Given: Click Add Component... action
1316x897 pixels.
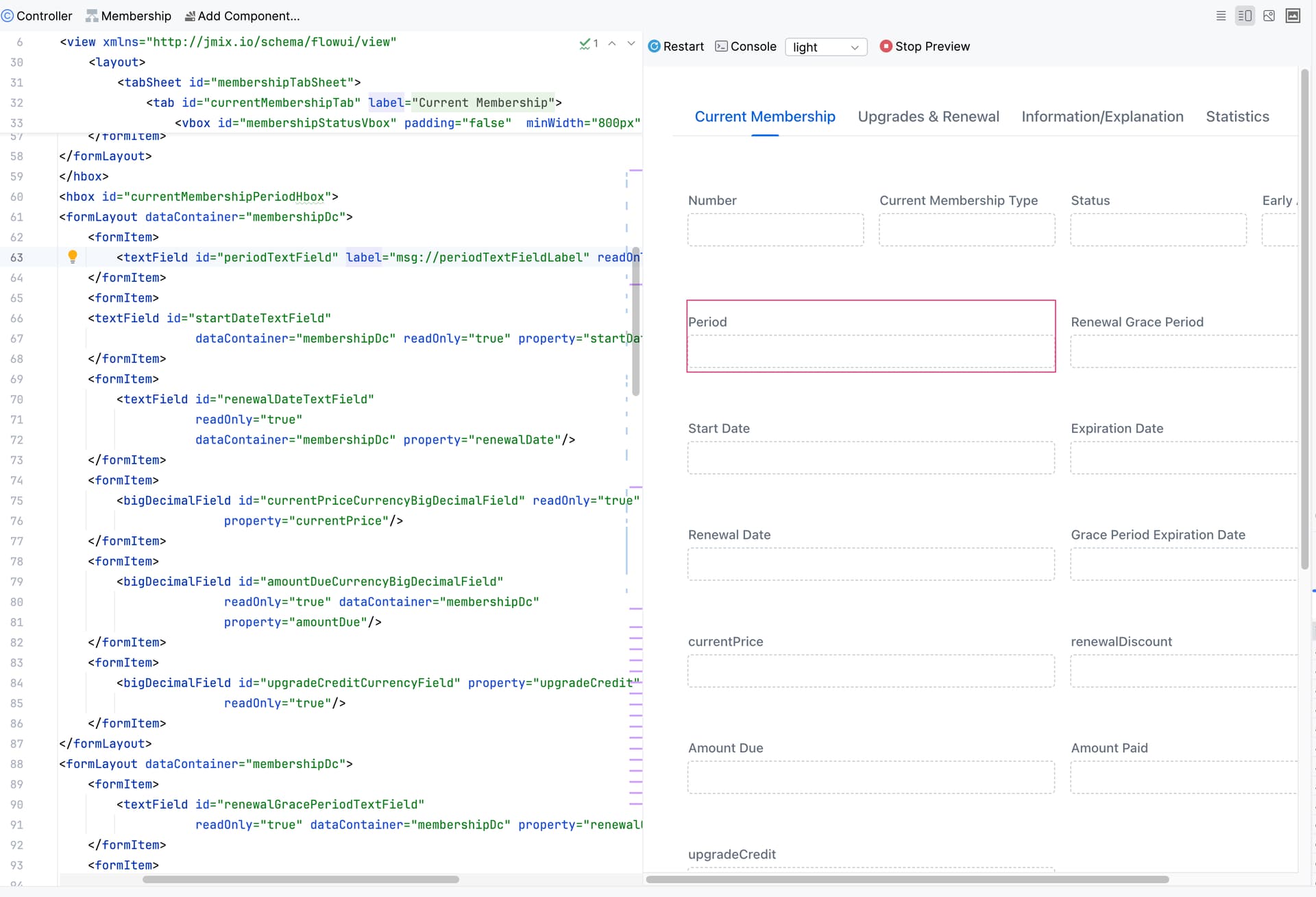Looking at the screenshot, I should pos(242,16).
